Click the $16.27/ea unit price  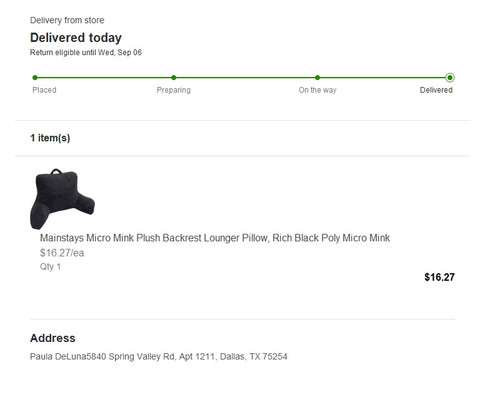[x=62, y=253]
